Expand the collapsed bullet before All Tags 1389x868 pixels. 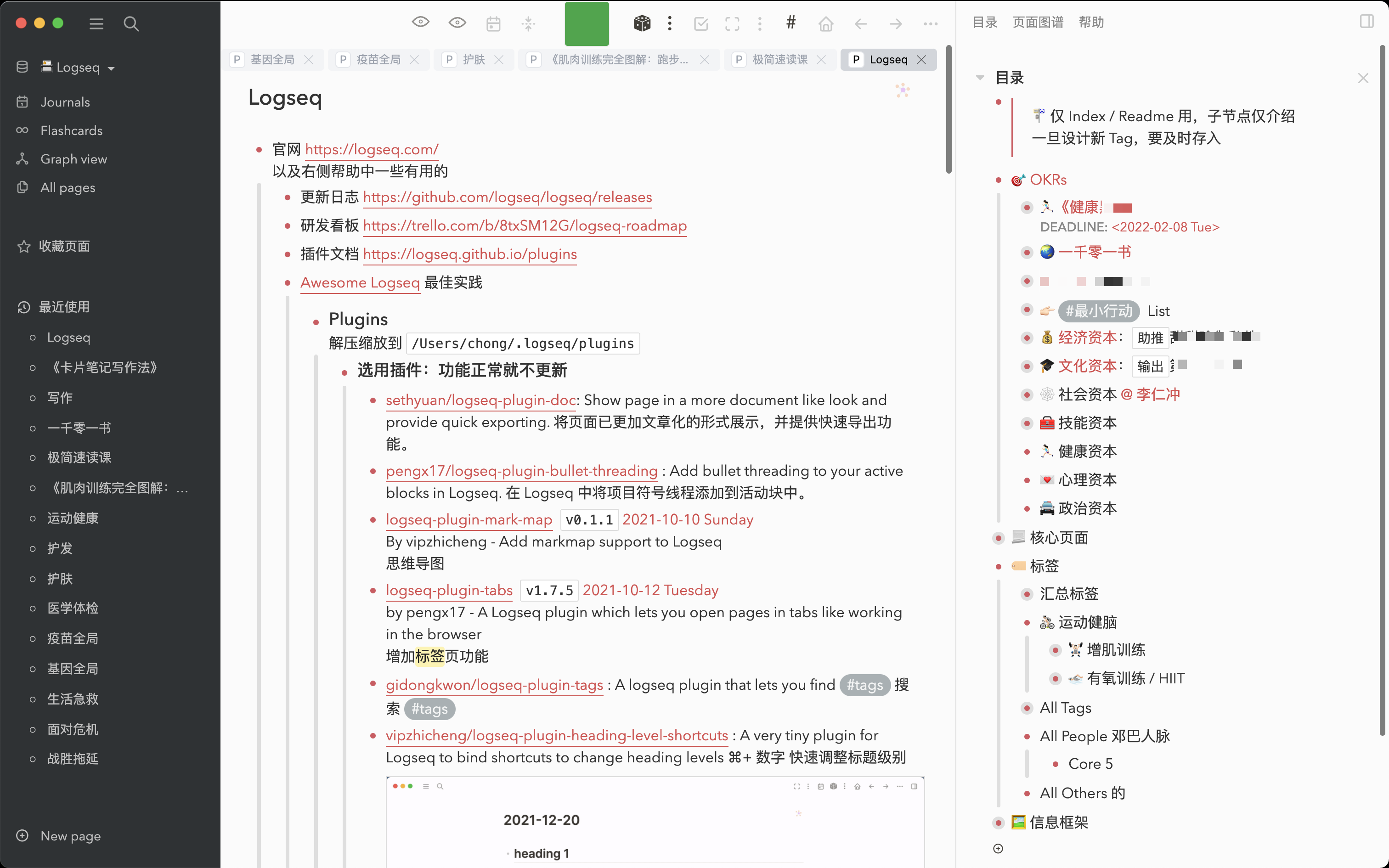tap(1028, 708)
